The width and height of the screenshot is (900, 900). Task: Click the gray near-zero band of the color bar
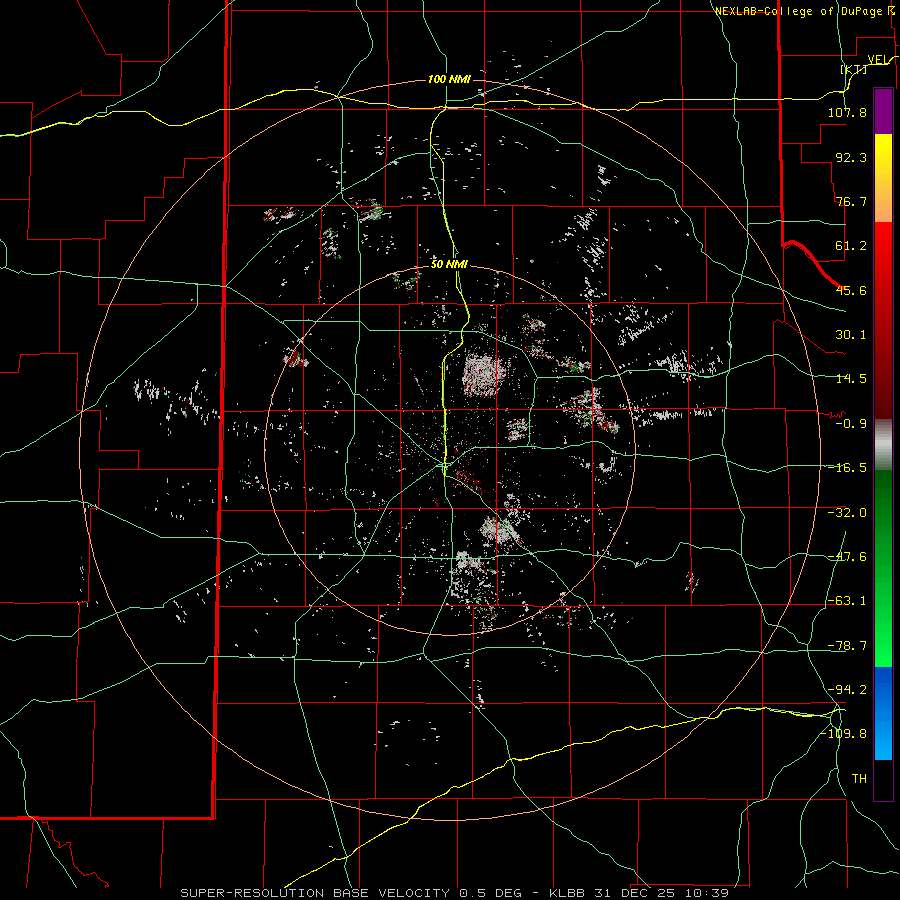pos(883,445)
